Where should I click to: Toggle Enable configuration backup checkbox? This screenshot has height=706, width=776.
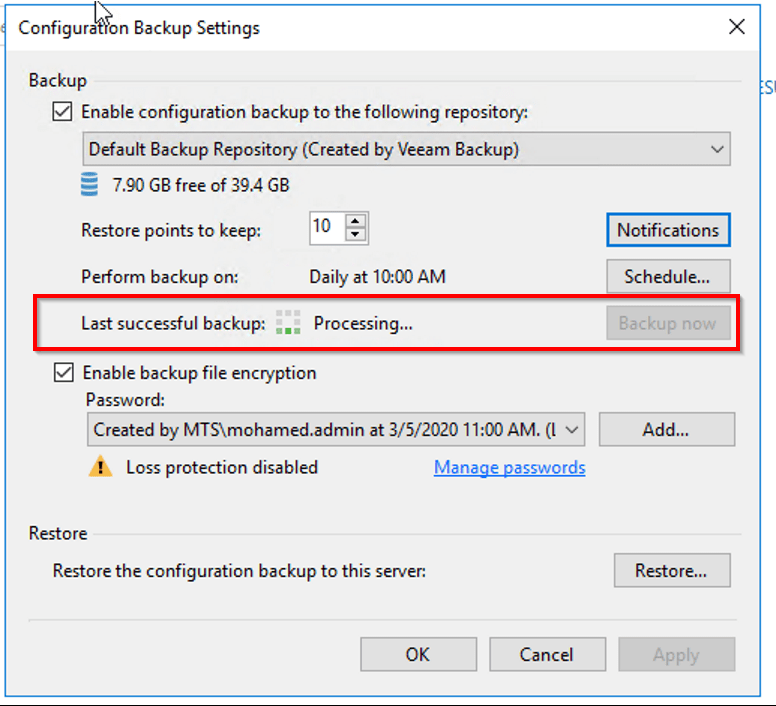pos(63,112)
